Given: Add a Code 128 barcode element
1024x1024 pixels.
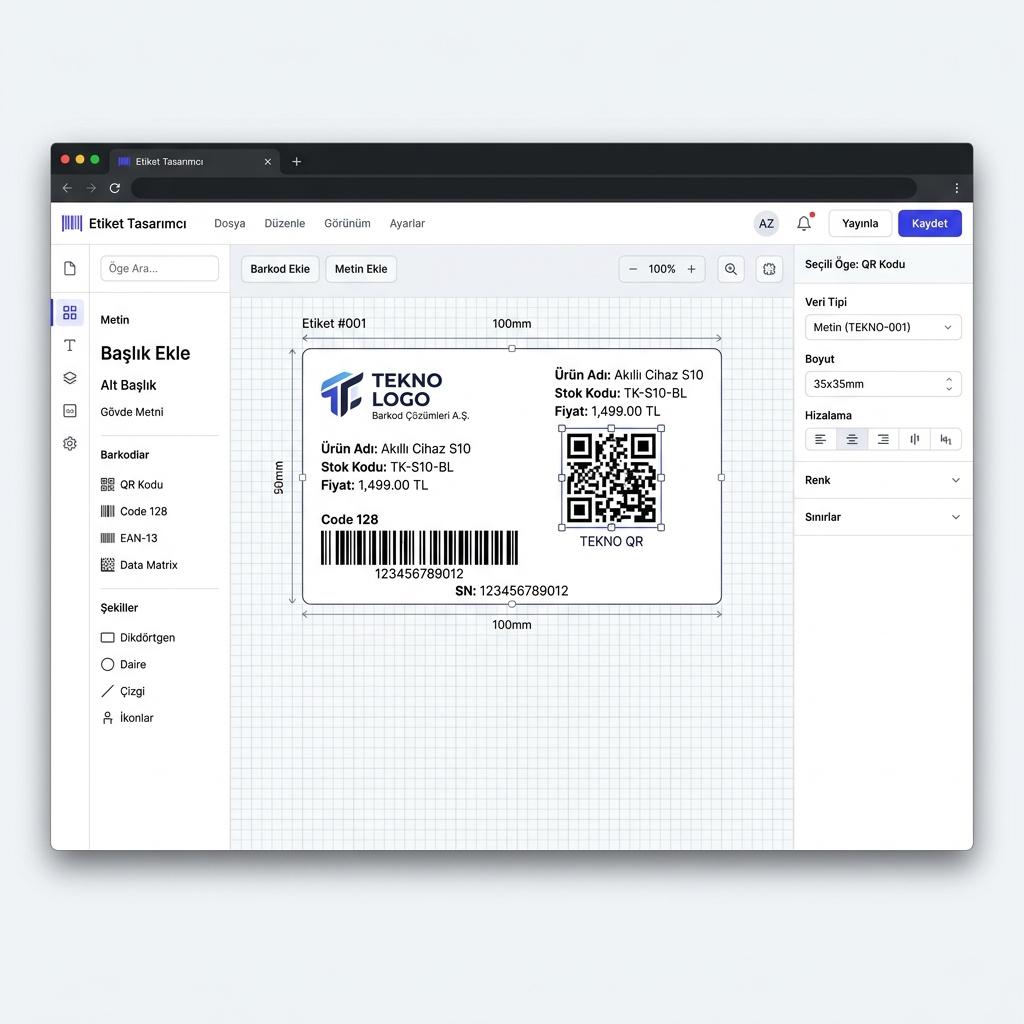Looking at the screenshot, I should 135,511.
